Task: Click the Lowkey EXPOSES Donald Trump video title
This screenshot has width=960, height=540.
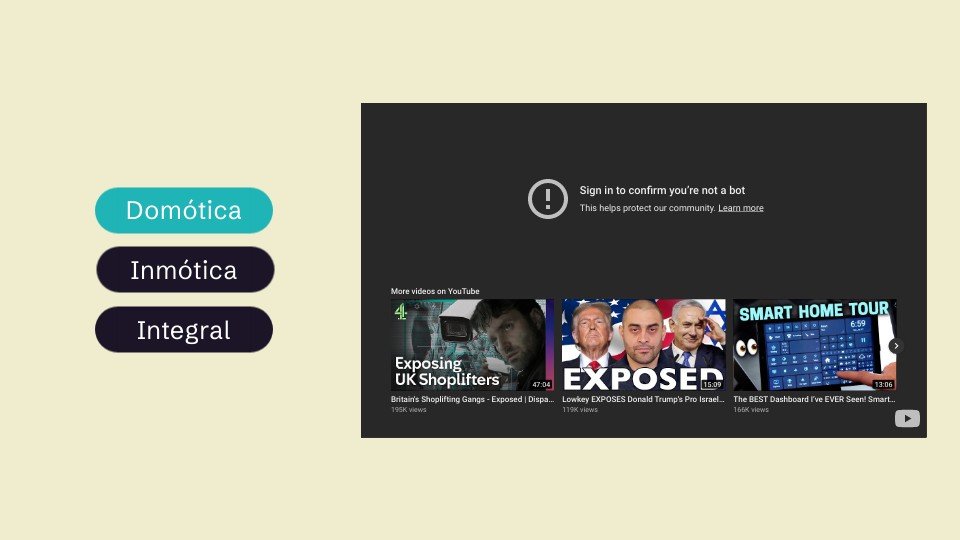Action: click(643, 399)
